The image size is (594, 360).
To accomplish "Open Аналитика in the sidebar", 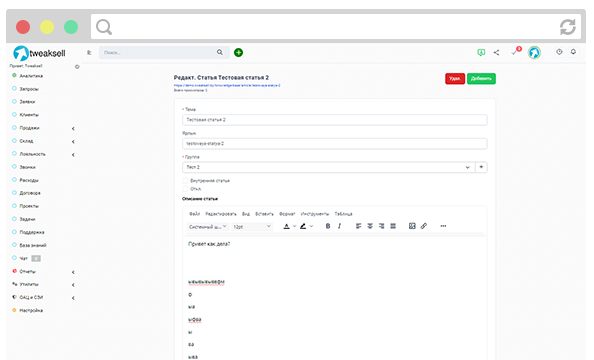I will pyautogui.click(x=31, y=76).
